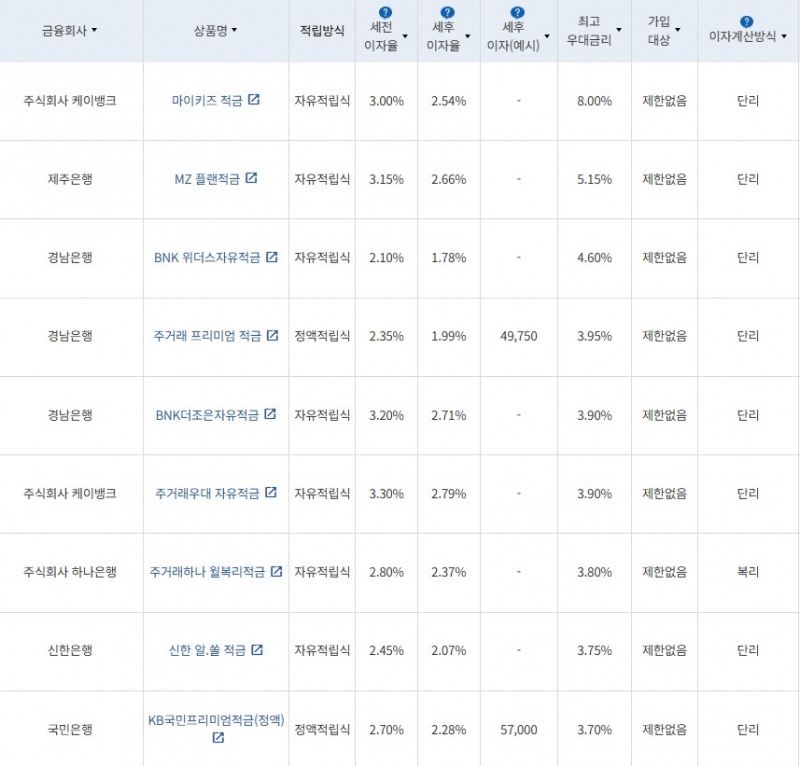Open external link icon under KB국민프리미엄적금(정액)
800x766 pixels.
[218, 737]
